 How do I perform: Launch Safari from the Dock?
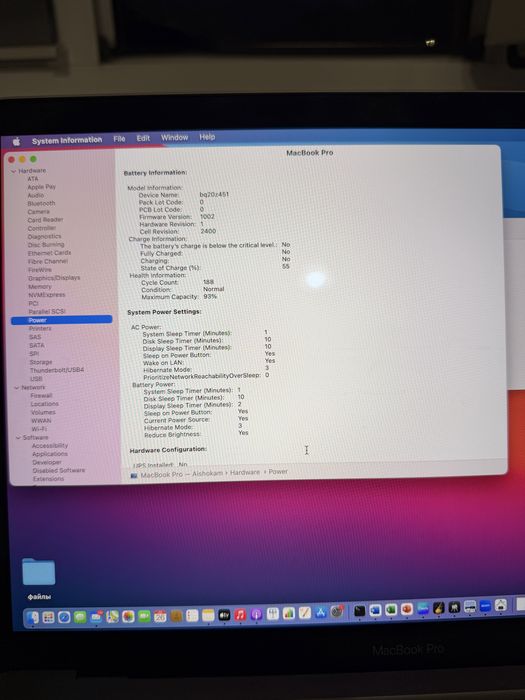tap(64, 617)
